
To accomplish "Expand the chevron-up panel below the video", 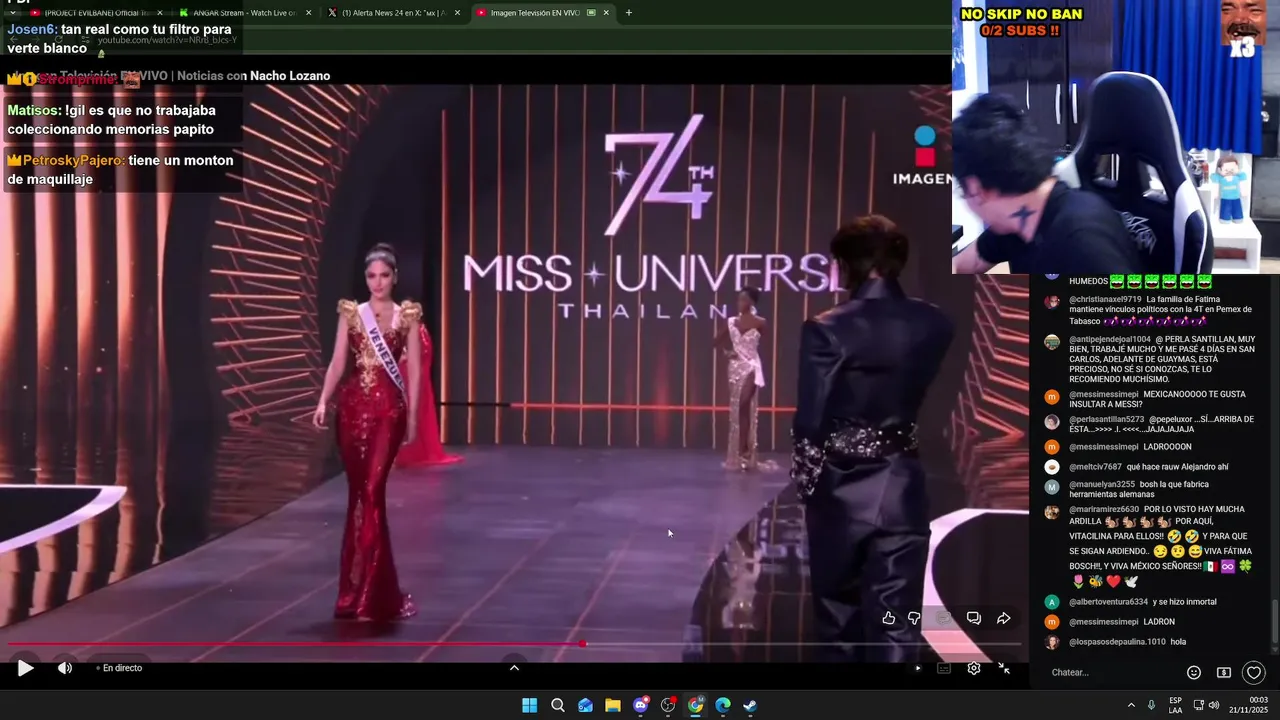I will 514,668.
